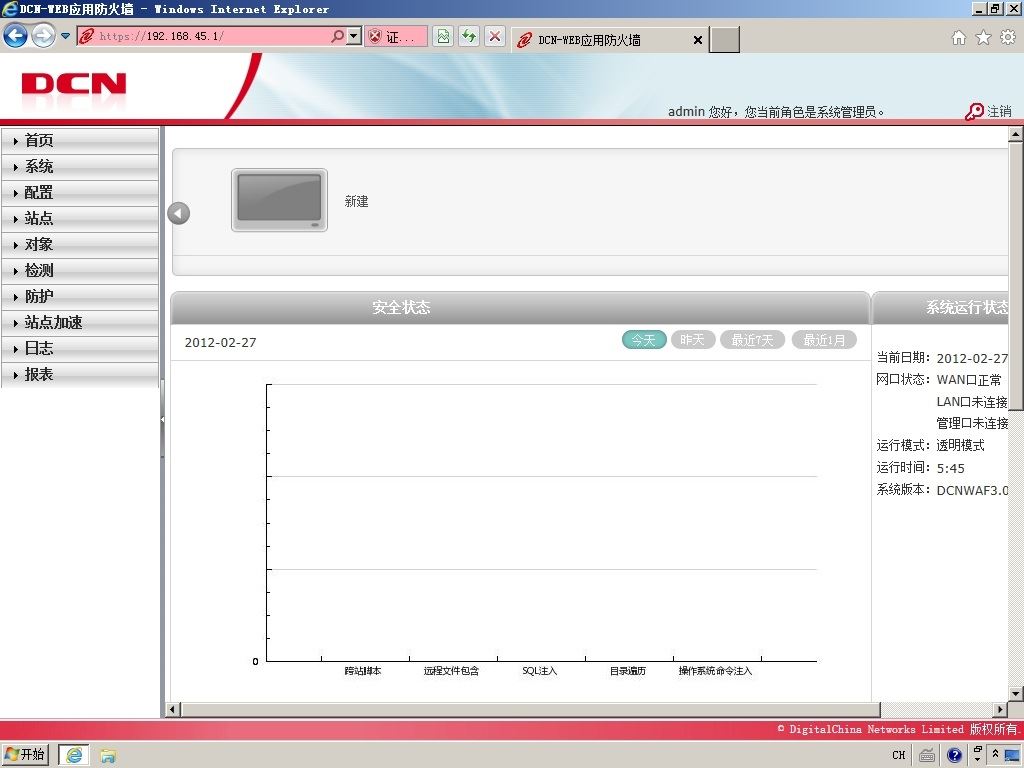Click the red Stop loading X icon
The height and width of the screenshot is (768, 1024).
pyautogui.click(x=495, y=36)
